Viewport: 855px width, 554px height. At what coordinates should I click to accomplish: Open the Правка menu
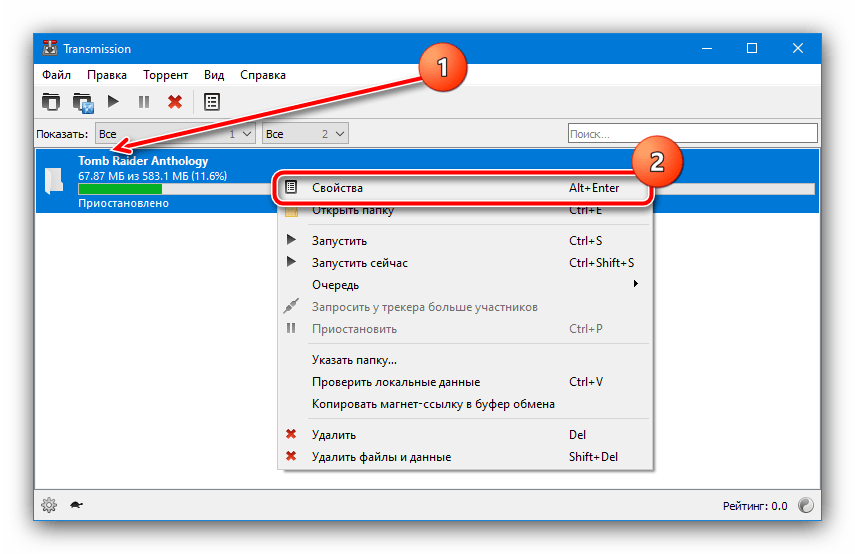point(107,75)
